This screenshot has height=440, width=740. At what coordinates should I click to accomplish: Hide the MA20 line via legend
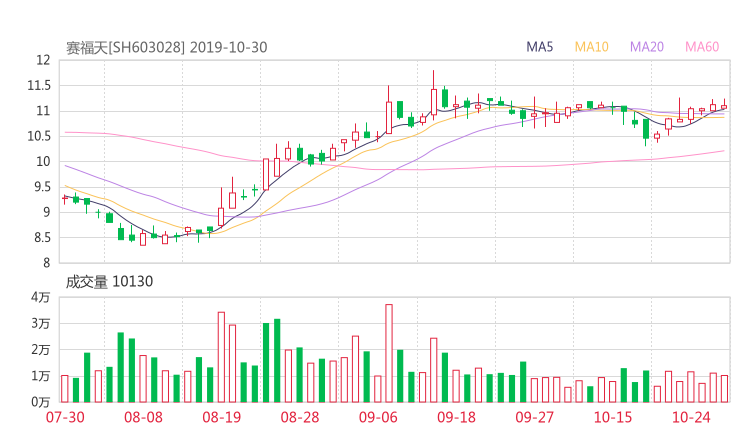[x=647, y=47]
